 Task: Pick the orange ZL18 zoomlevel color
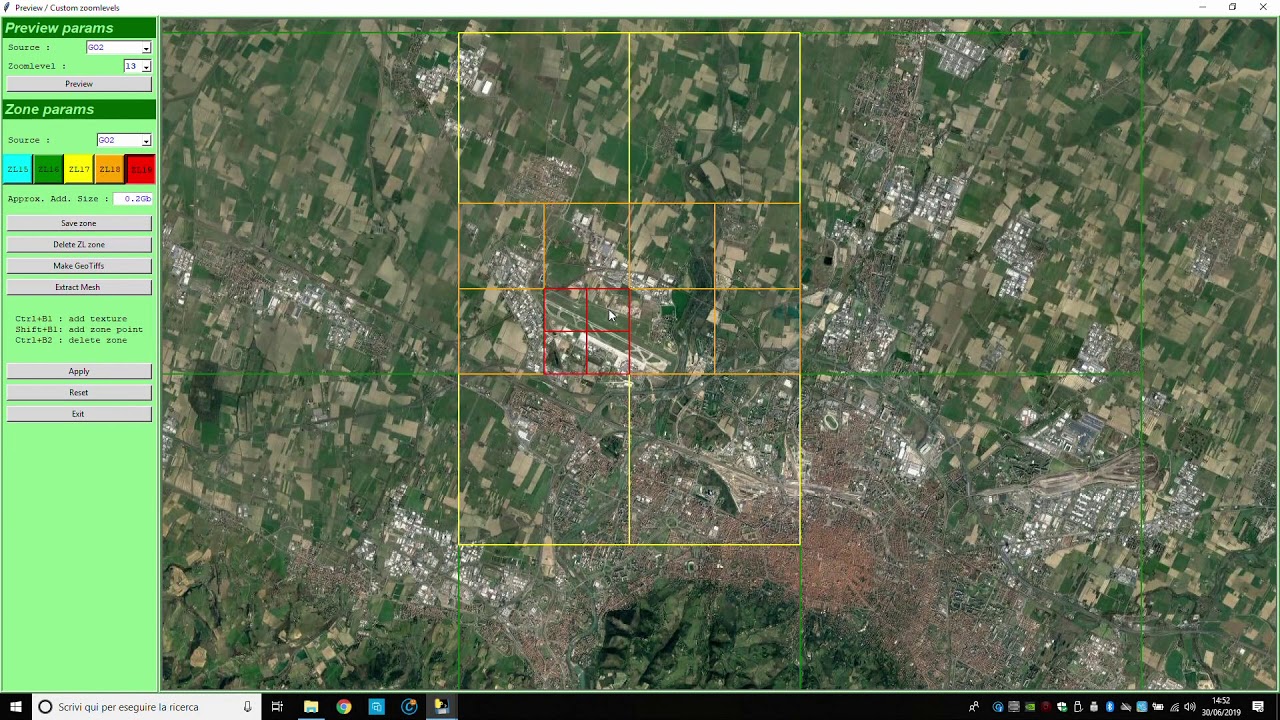110,169
